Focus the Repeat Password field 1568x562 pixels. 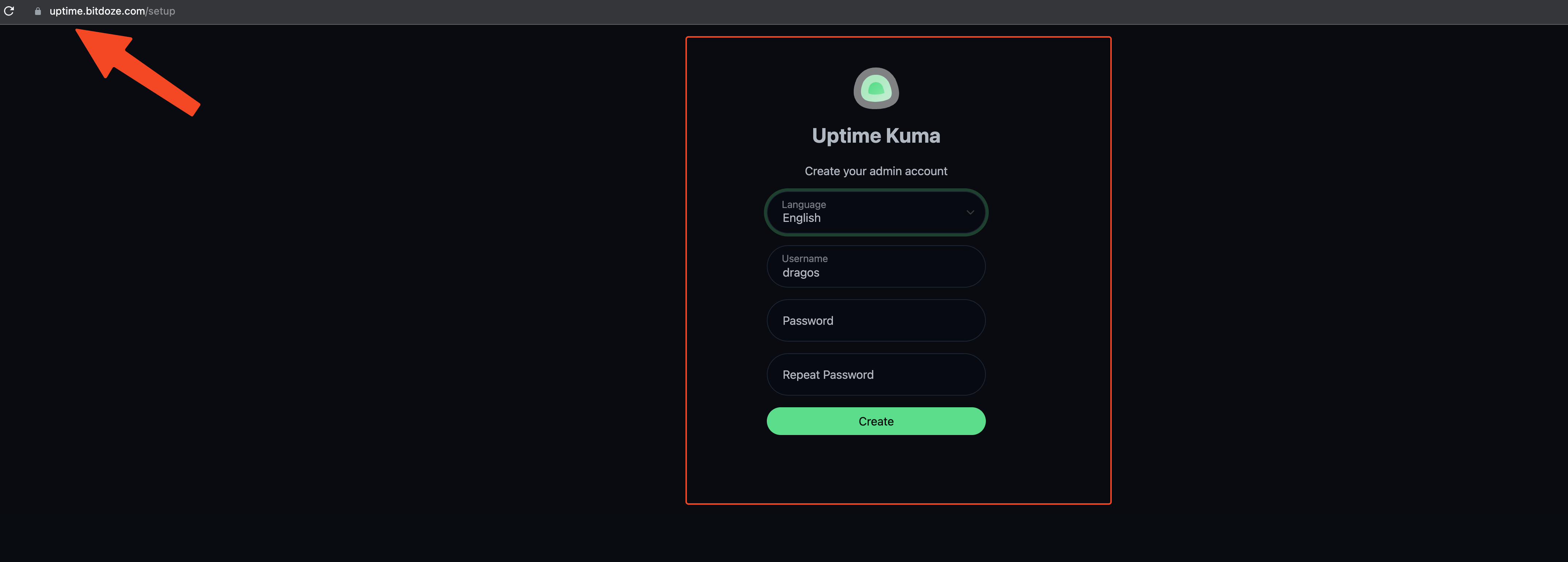coord(876,374)
